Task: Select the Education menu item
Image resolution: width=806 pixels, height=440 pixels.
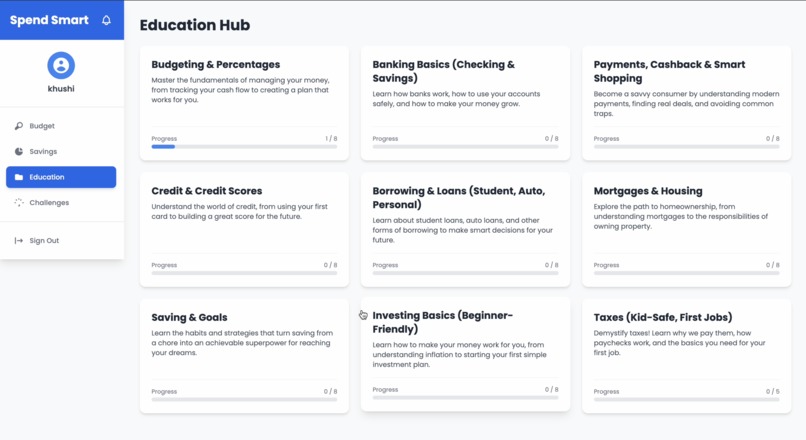Action: tap(61, 177)
